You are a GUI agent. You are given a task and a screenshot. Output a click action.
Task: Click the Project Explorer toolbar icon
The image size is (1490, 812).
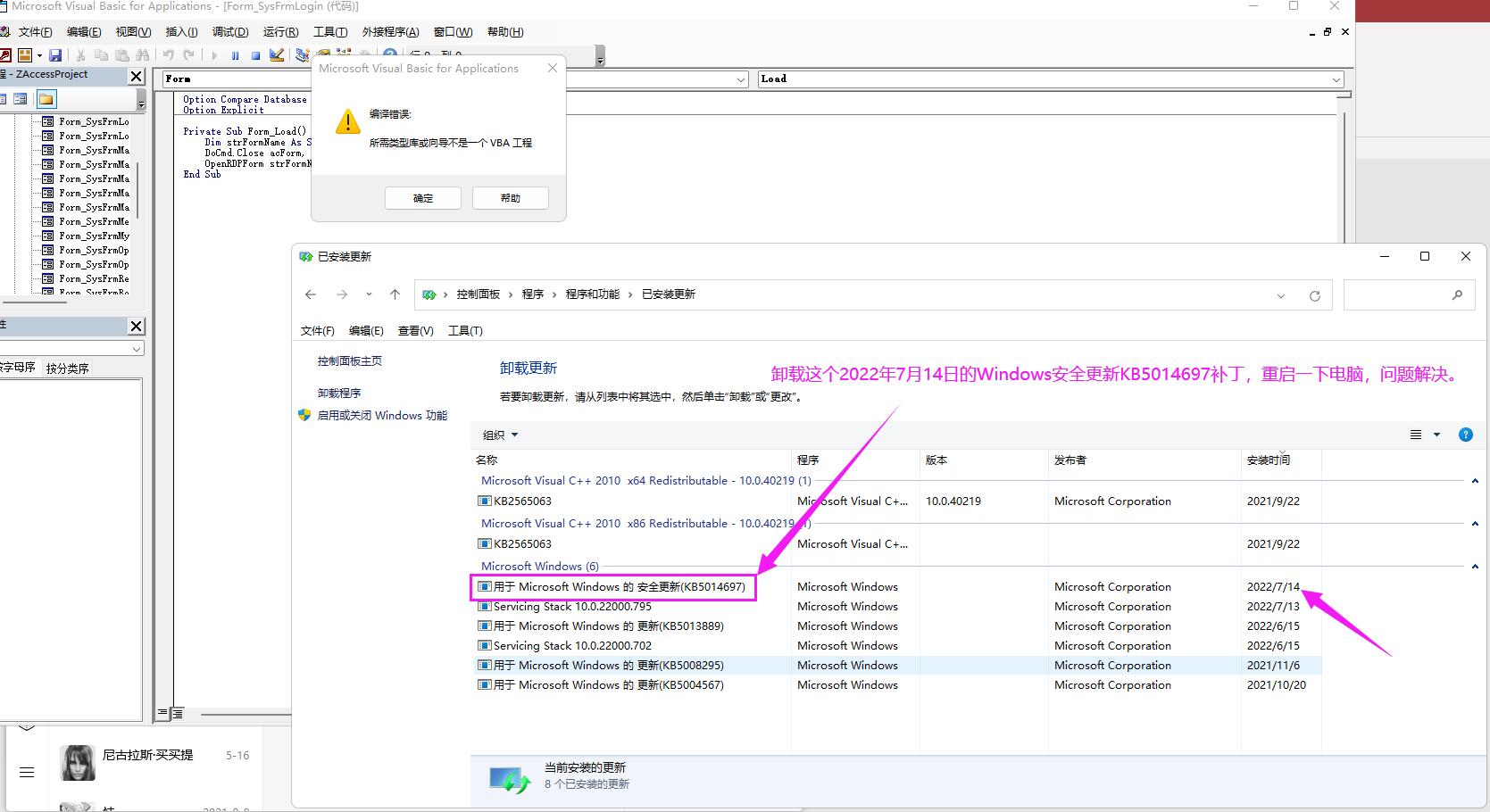(x=302, y=55)
